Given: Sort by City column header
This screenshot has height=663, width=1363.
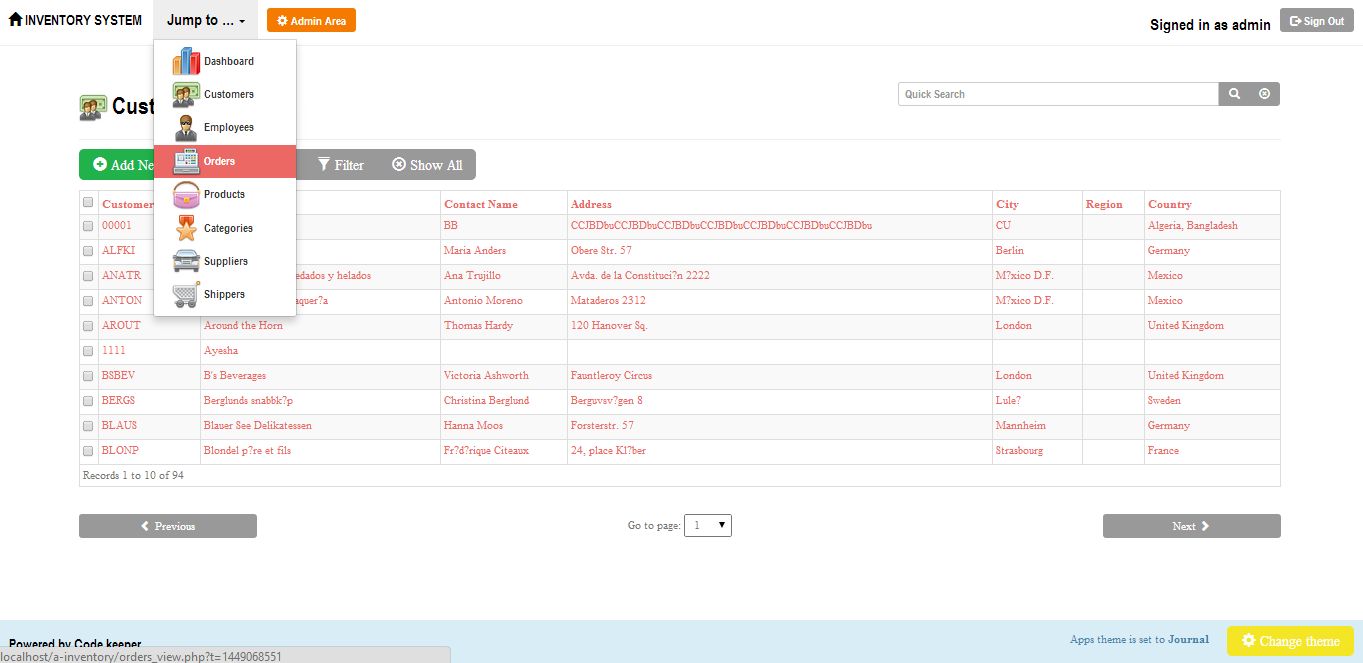Looking at the screenshot, I should coord(1007,204).
